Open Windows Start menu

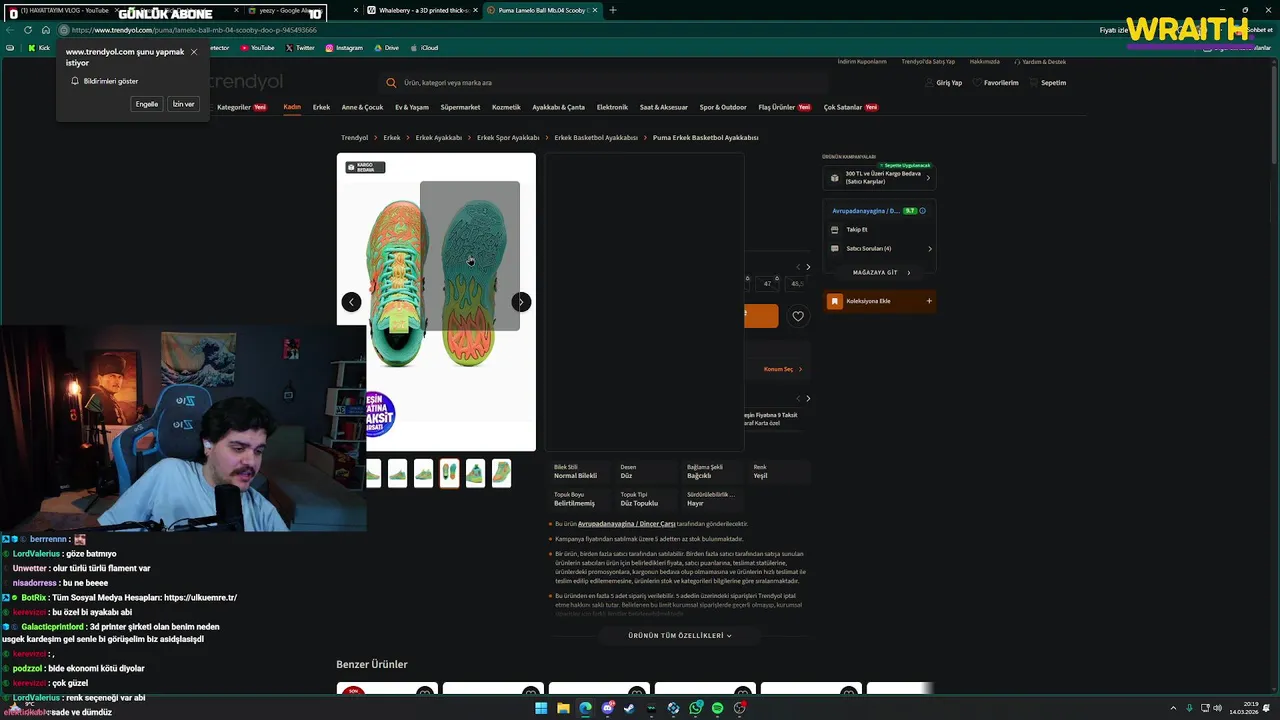pos(541,708)
